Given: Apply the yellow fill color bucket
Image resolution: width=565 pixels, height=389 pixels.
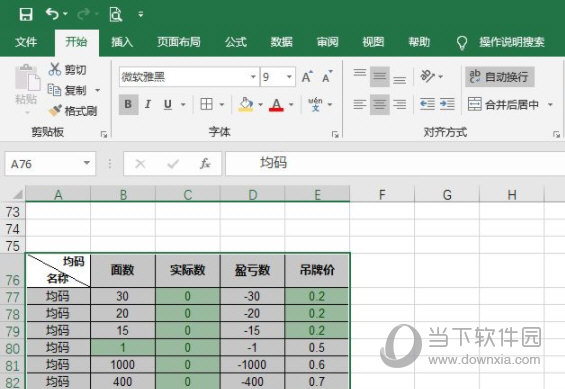Looking at the screenshot, I should click(246, 104).
